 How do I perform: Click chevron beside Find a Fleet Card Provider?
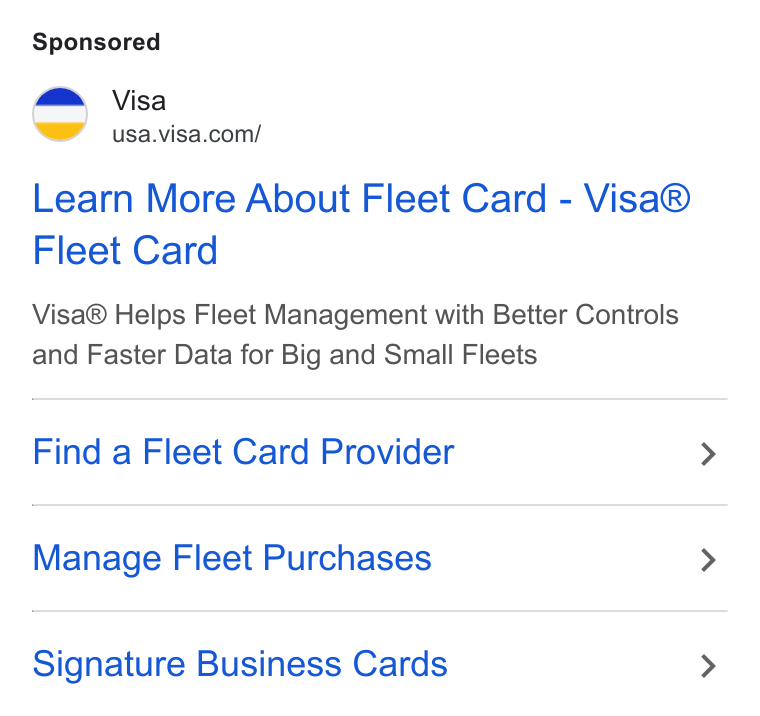tap(708, 454)
